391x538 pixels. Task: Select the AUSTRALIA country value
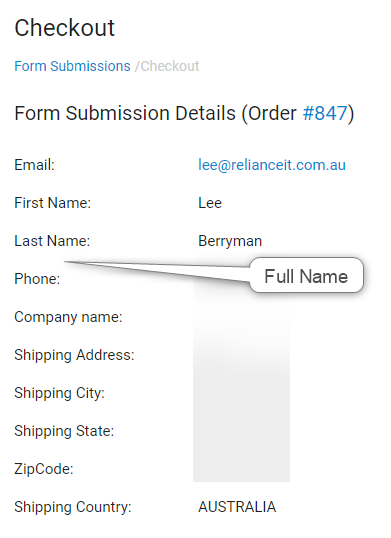(237, 507)
